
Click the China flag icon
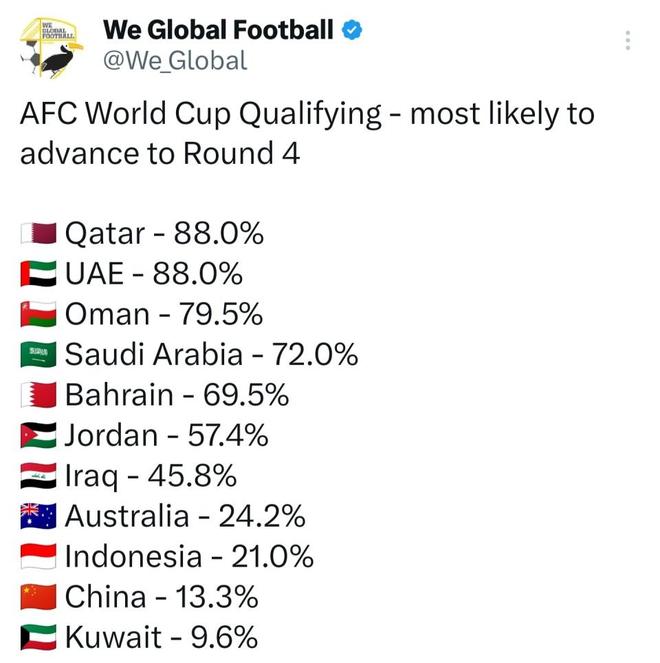click(x=40, y=598)
